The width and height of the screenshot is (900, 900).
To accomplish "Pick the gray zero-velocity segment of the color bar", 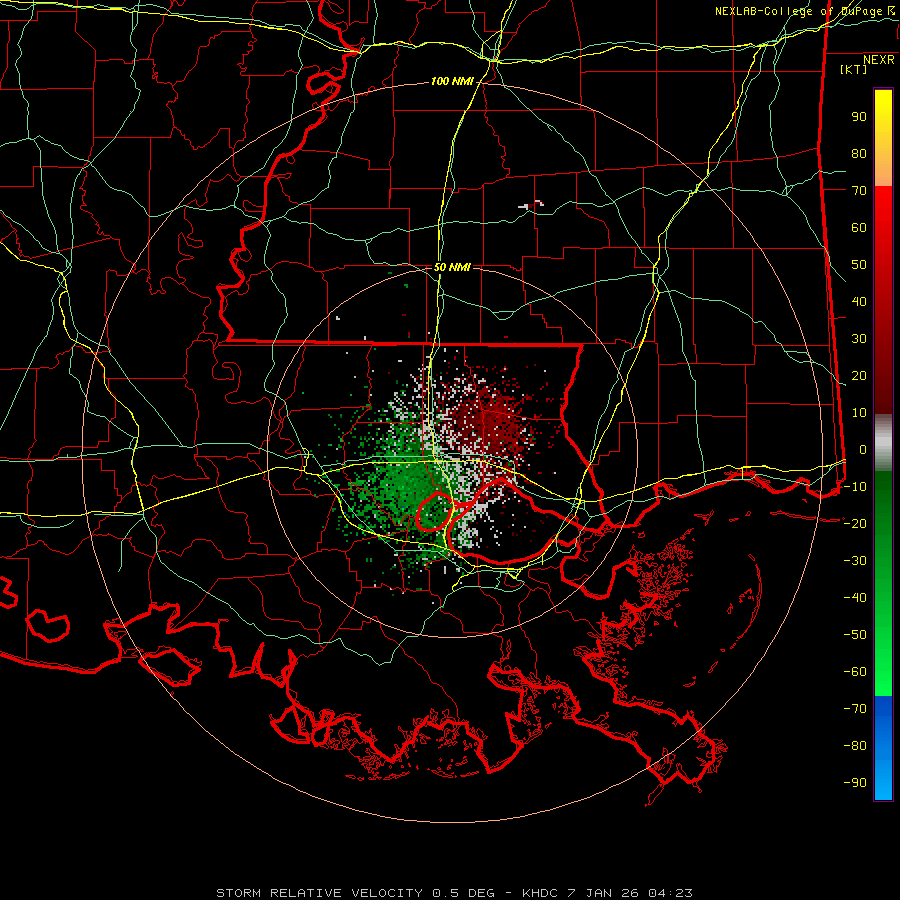I will point(883,443).
